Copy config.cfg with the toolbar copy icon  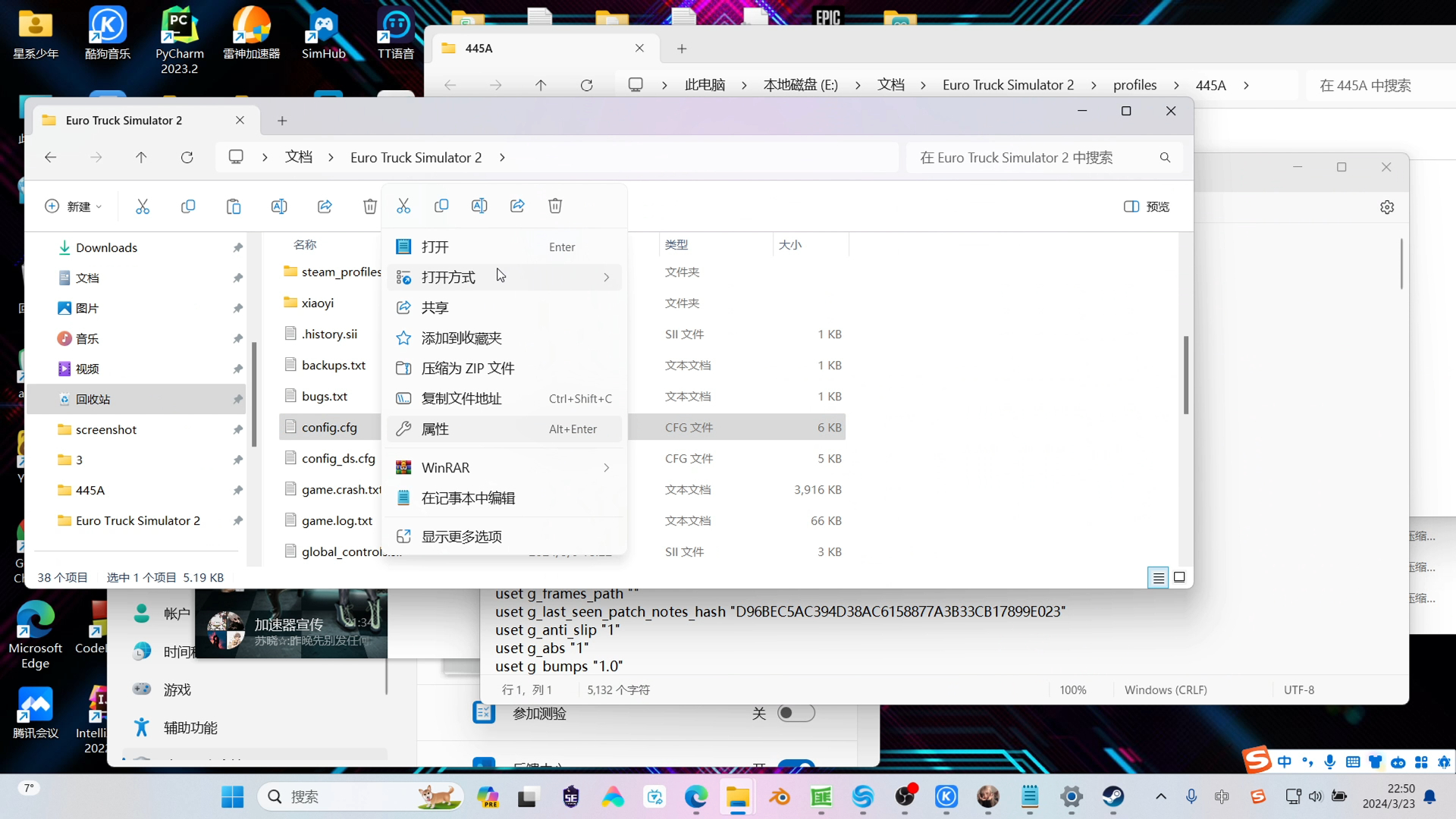tap(188, 206)
